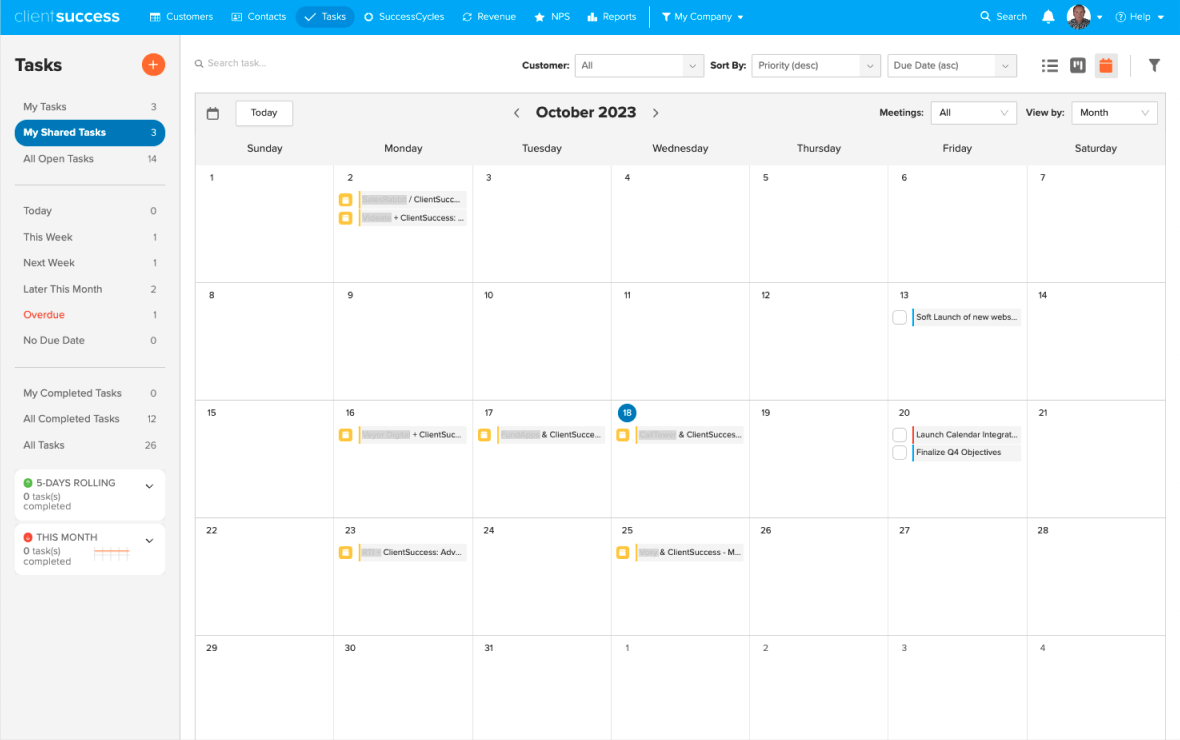Open the Reports tab
Viewport: 1180px width, 740px height.
[x=612, y=17]
